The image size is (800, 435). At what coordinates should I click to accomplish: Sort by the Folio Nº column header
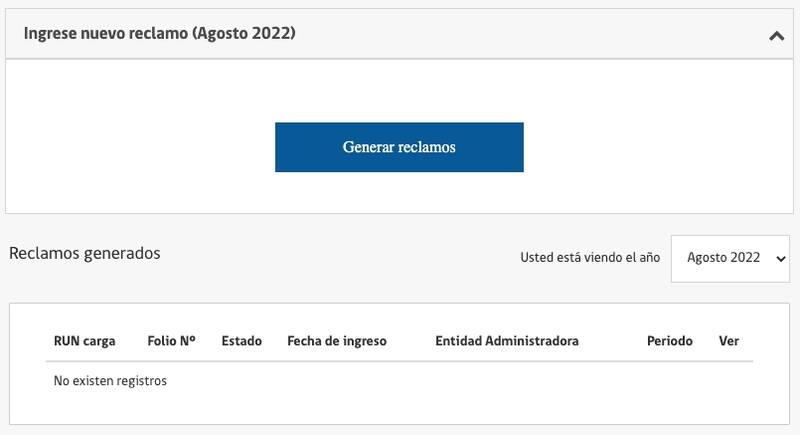(171, 341)
